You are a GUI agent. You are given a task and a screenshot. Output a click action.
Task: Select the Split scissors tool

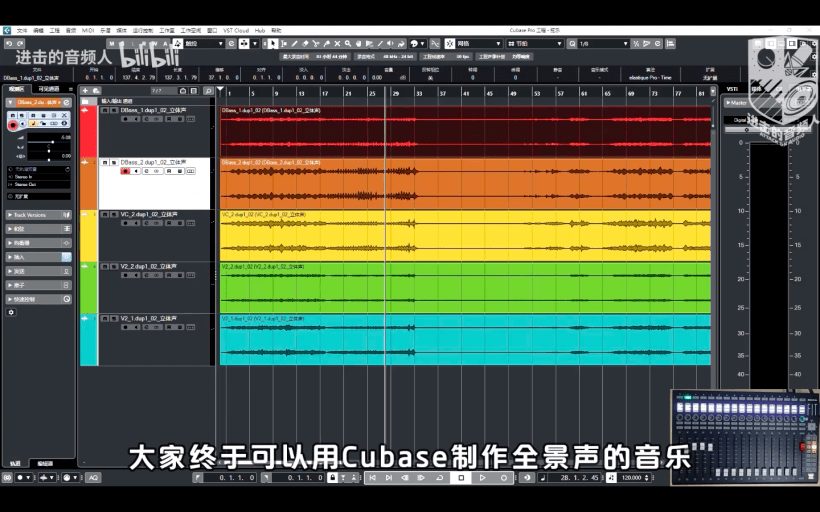[x=316, y=44]
